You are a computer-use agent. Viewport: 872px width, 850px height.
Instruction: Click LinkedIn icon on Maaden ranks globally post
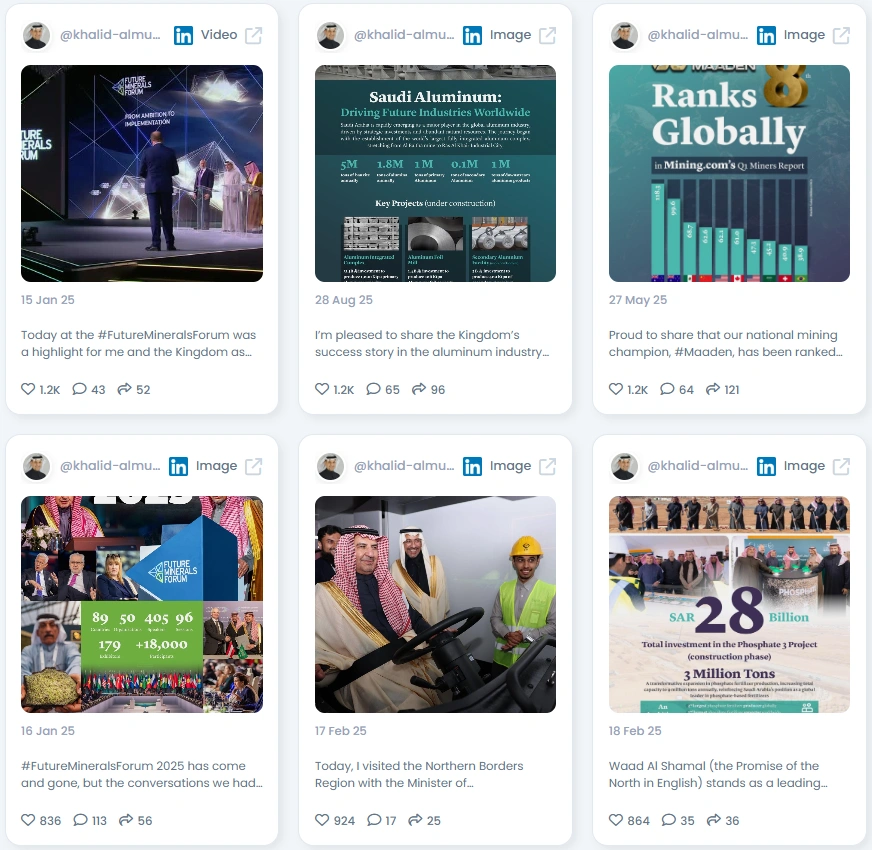click(766, 36)
